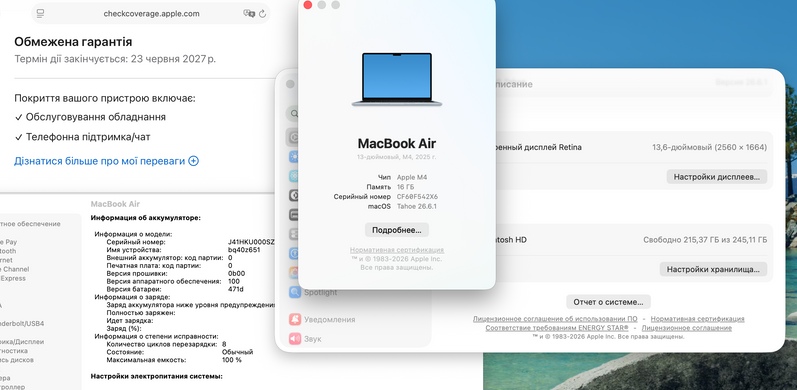Open the 'Дізнатися більше про мої переваги' link
Viewport: 797px width, 390px height.
100,161
